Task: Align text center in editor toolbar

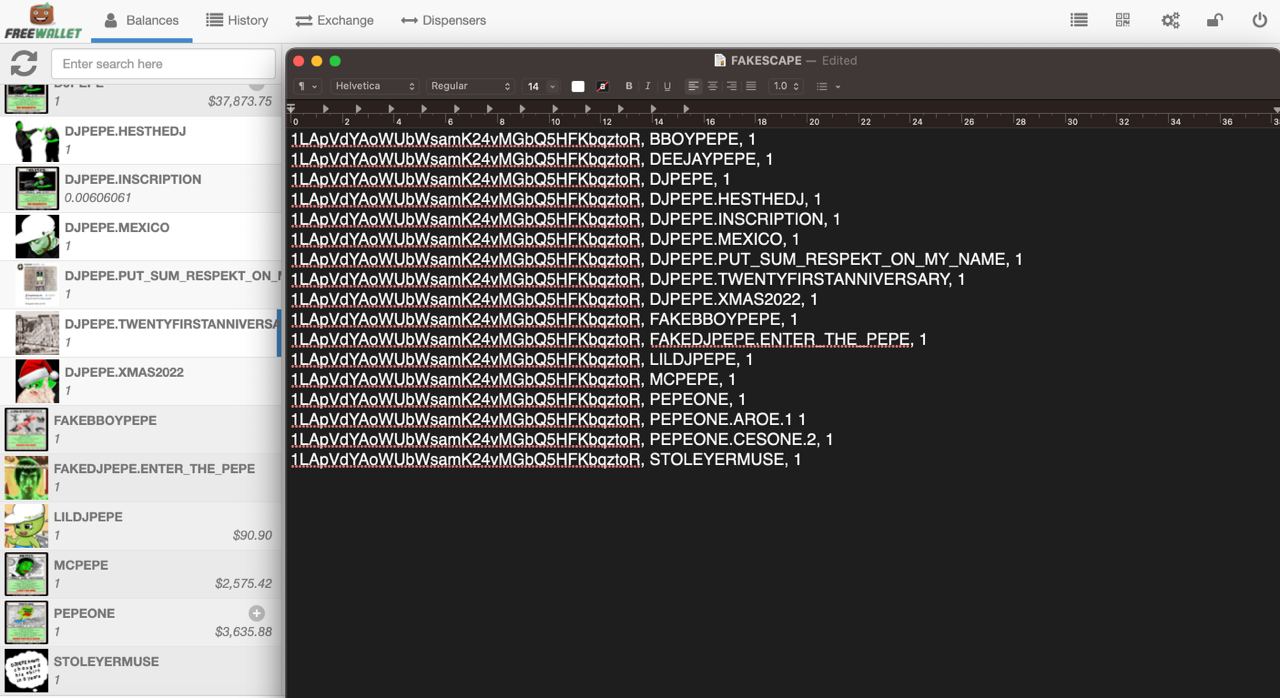Action: [x=712, y=87]
